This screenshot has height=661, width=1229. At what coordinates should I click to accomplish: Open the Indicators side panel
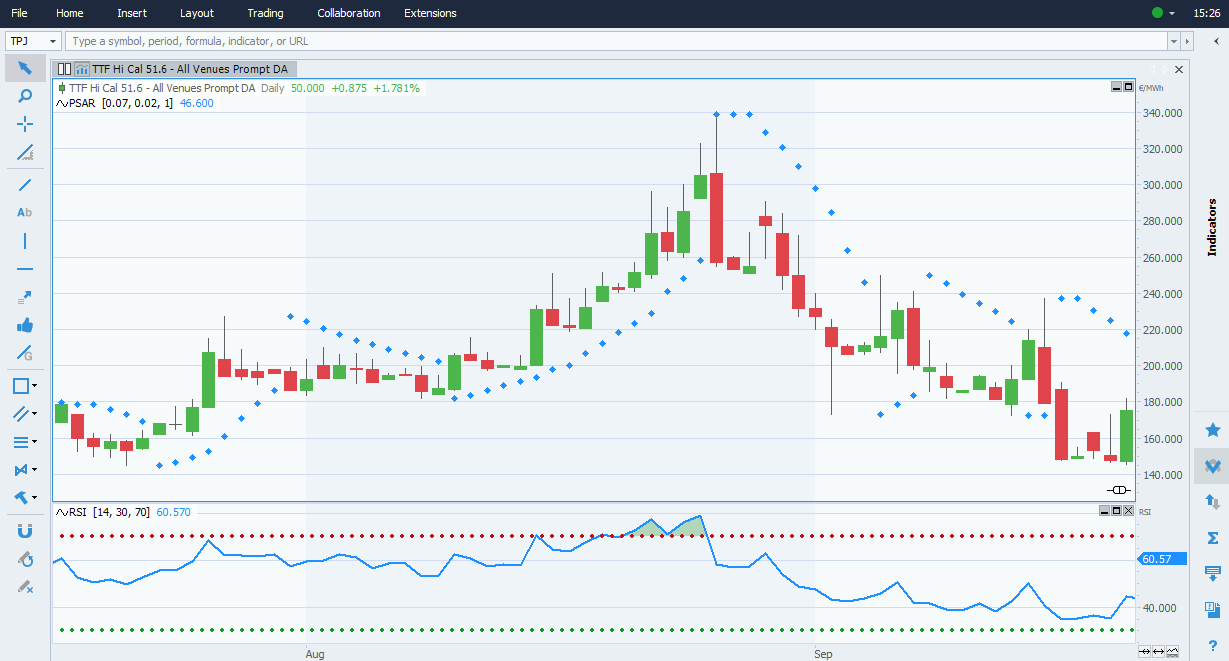[x=1212, y=228]
